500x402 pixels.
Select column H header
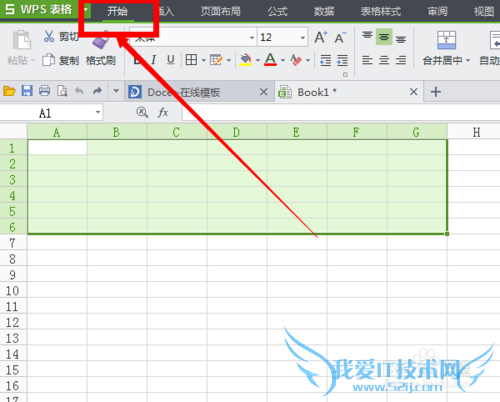click(x=476, y=132)
